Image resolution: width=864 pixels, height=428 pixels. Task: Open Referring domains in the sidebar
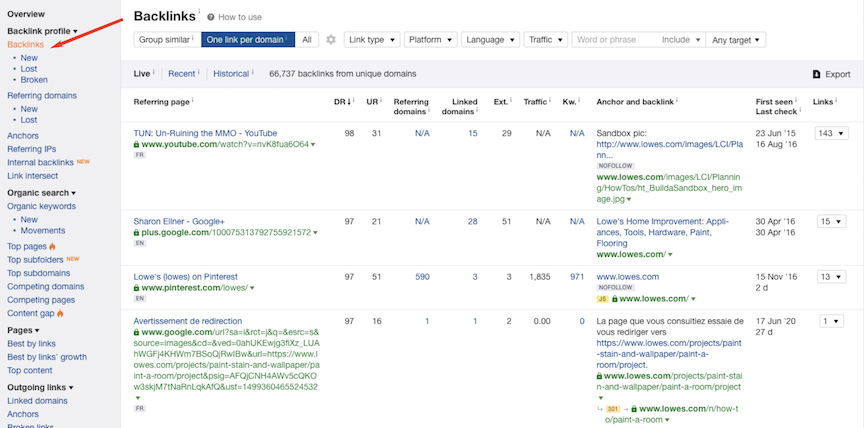42,96
